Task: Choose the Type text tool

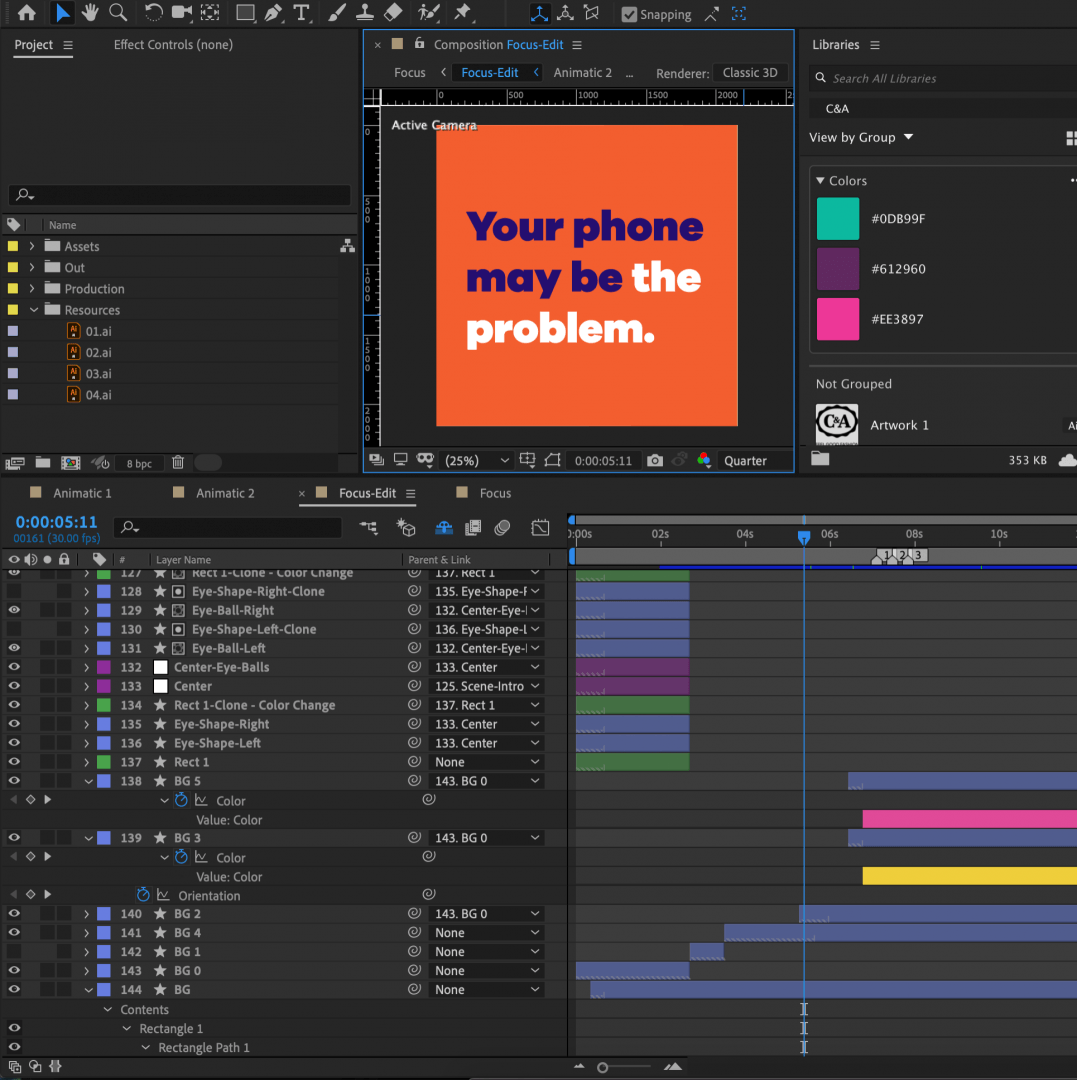Action: pos(300,13)
